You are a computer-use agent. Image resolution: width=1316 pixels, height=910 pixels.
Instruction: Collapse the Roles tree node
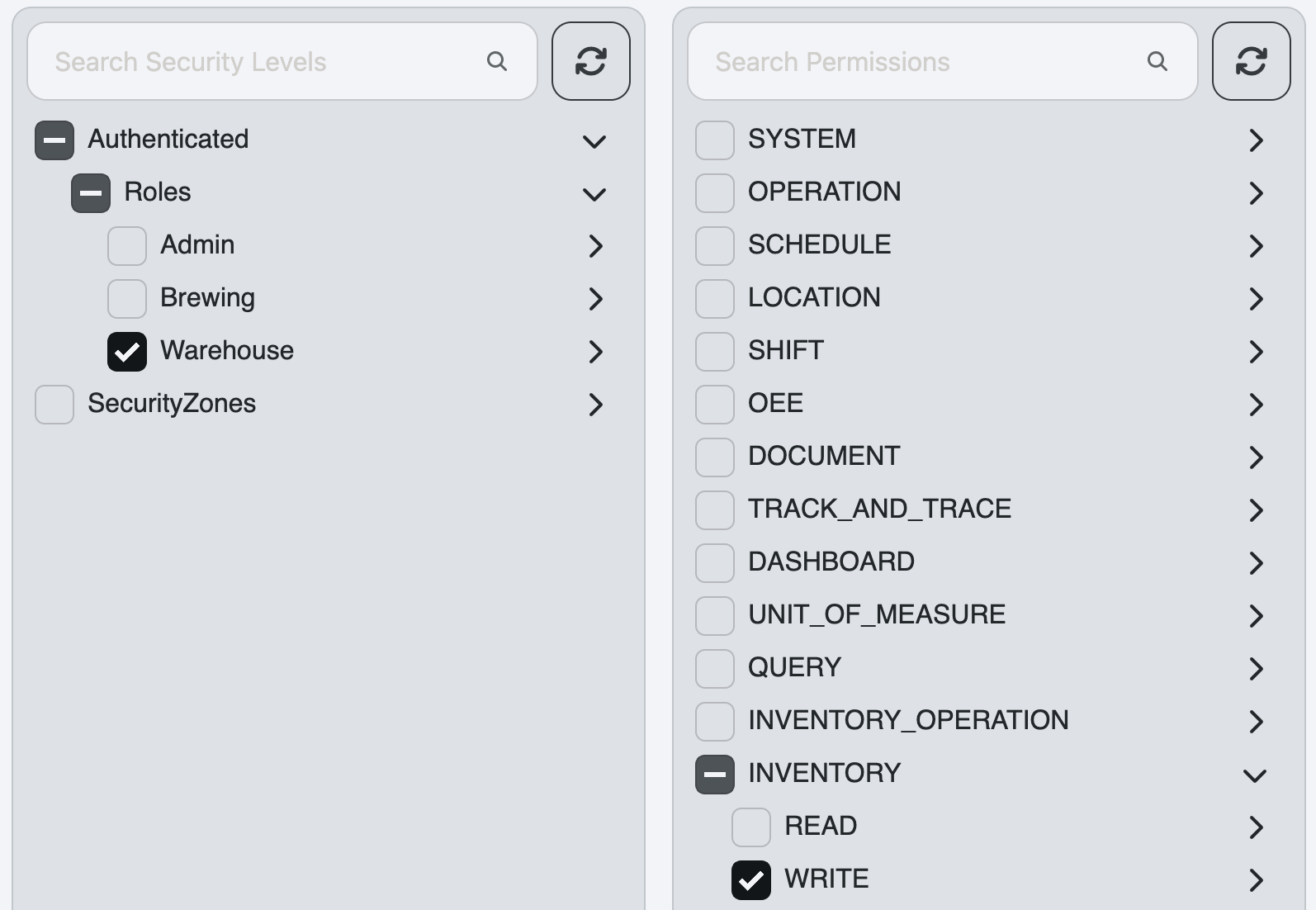click(x=594, y=194)
